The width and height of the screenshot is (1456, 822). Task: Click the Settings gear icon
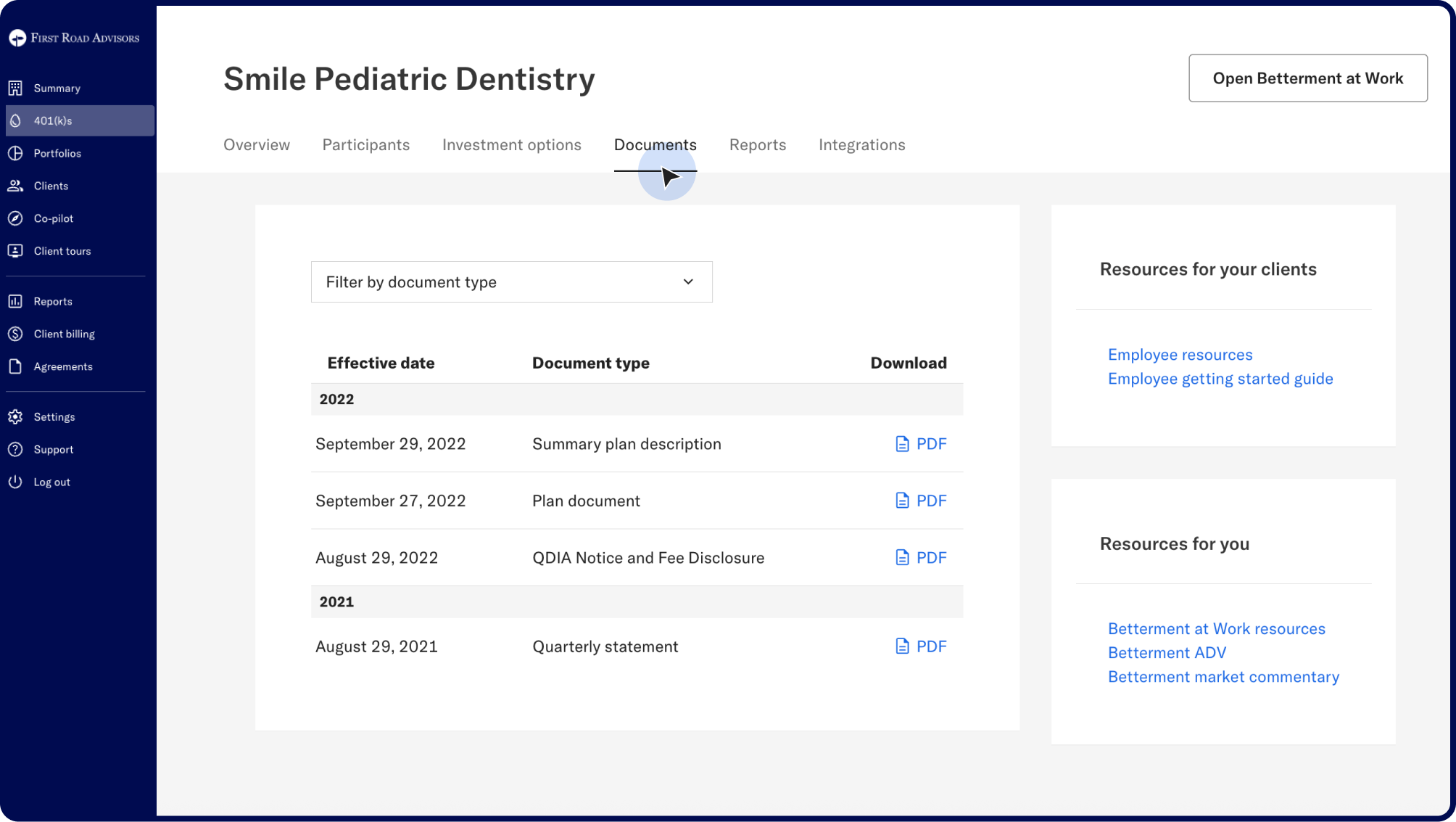coord(15,417)
